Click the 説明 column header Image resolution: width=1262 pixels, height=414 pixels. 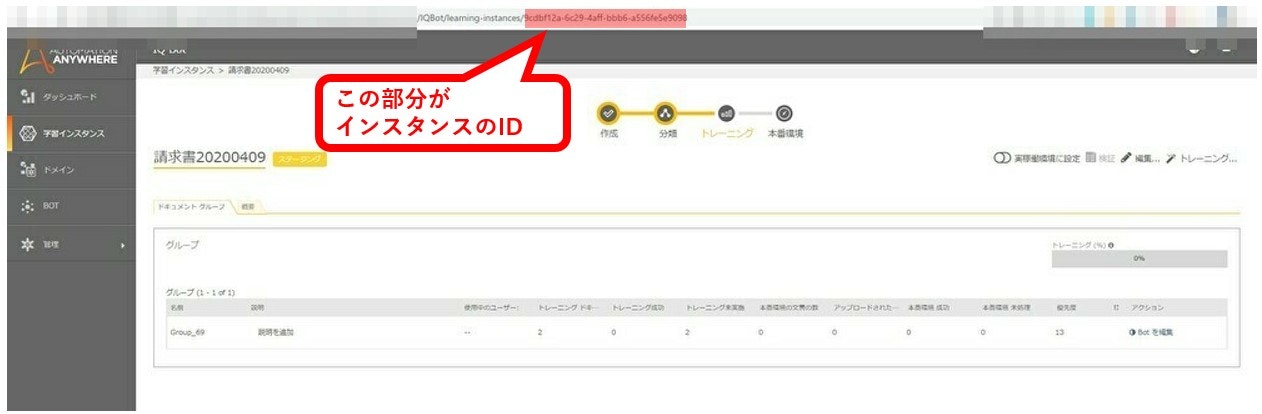click(x=256, y=307)
